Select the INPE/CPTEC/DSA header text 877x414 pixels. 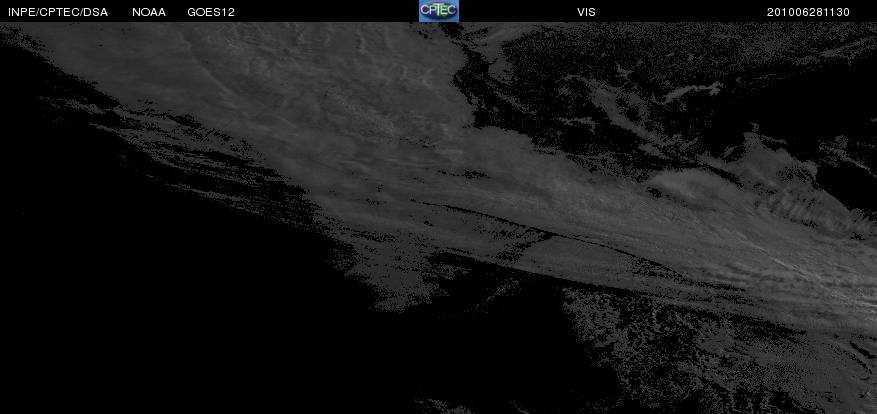(58, 12)
